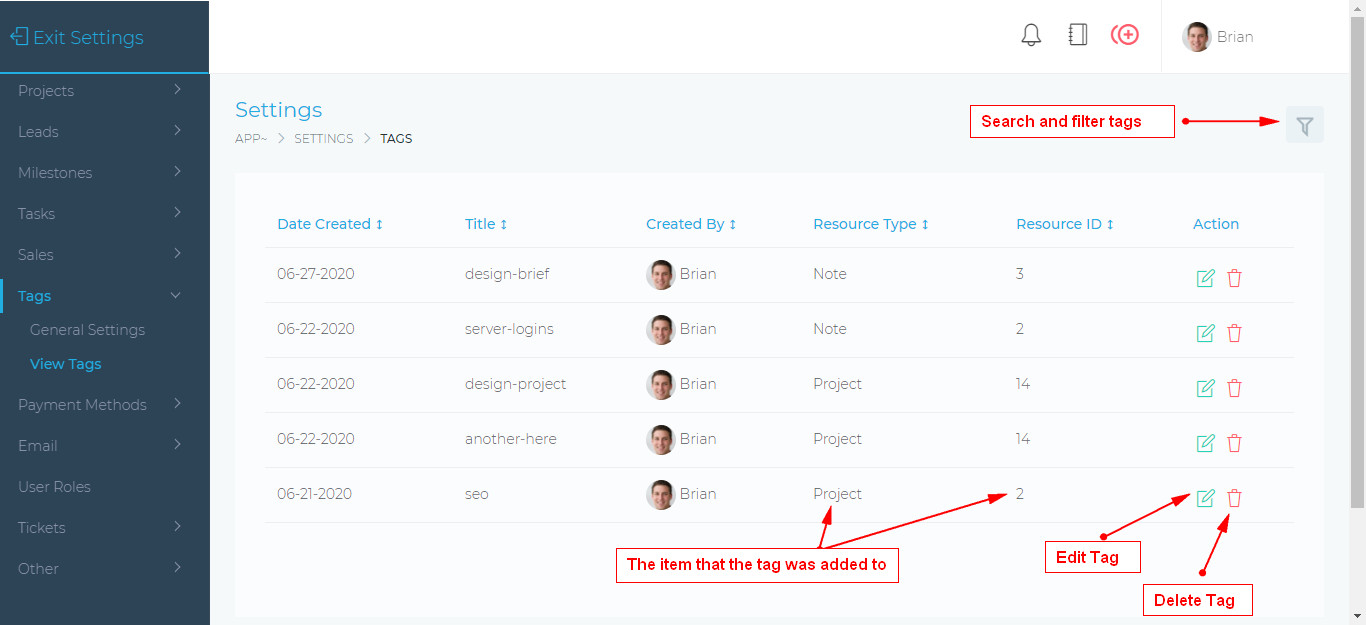Delete the server-logins tag
Image resolution: width=1366 pixels, height=625 pixels.
click(x=1235, y=333)
